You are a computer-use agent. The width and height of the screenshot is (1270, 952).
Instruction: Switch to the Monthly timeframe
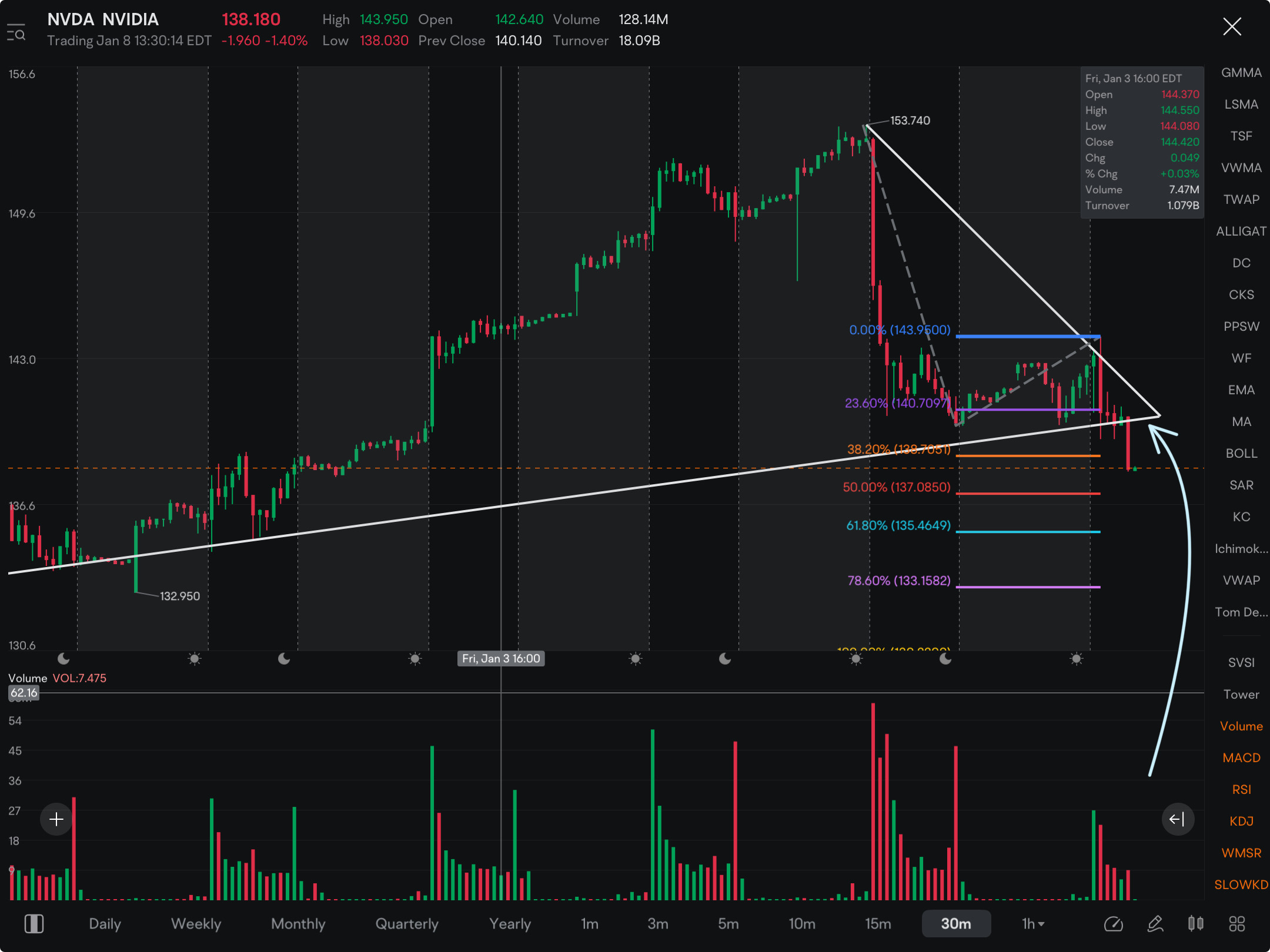pos(298,924)
